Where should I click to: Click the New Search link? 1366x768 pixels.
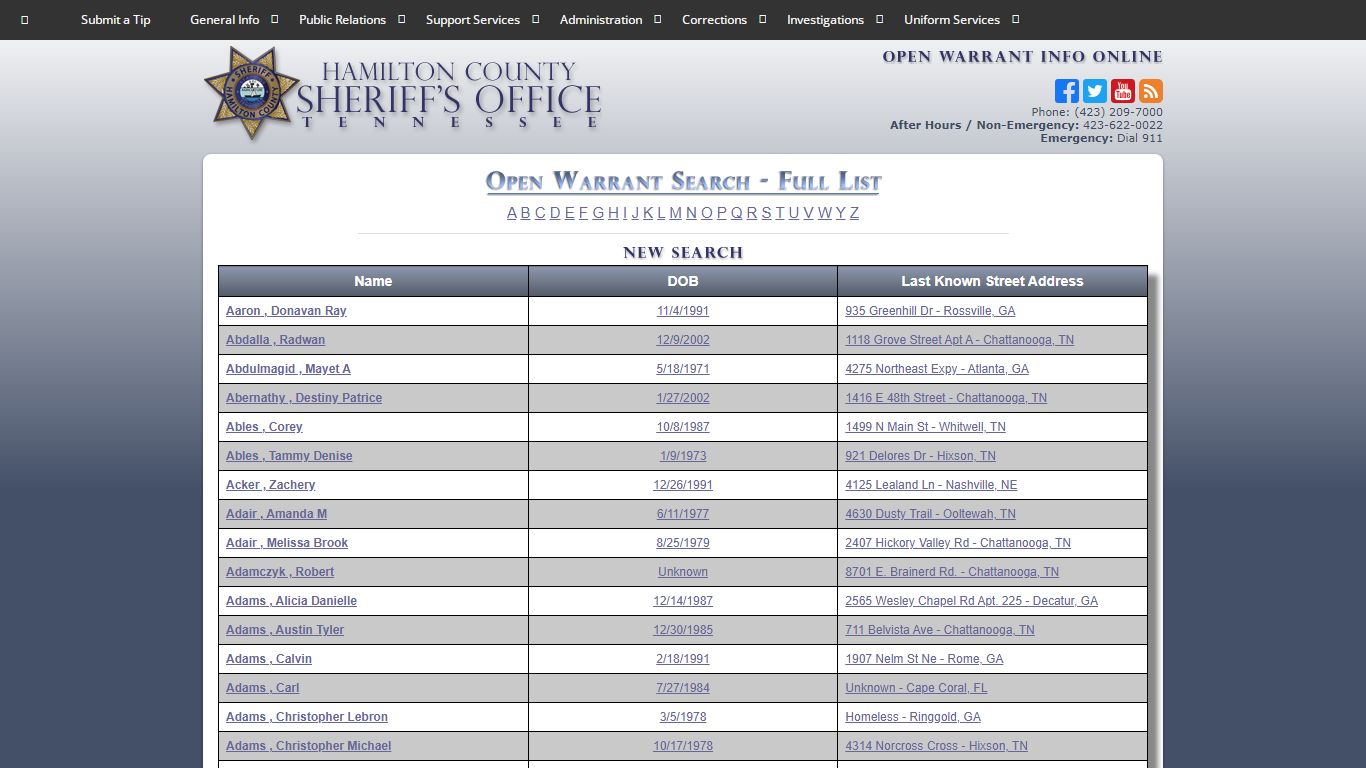tap(683, 253)
